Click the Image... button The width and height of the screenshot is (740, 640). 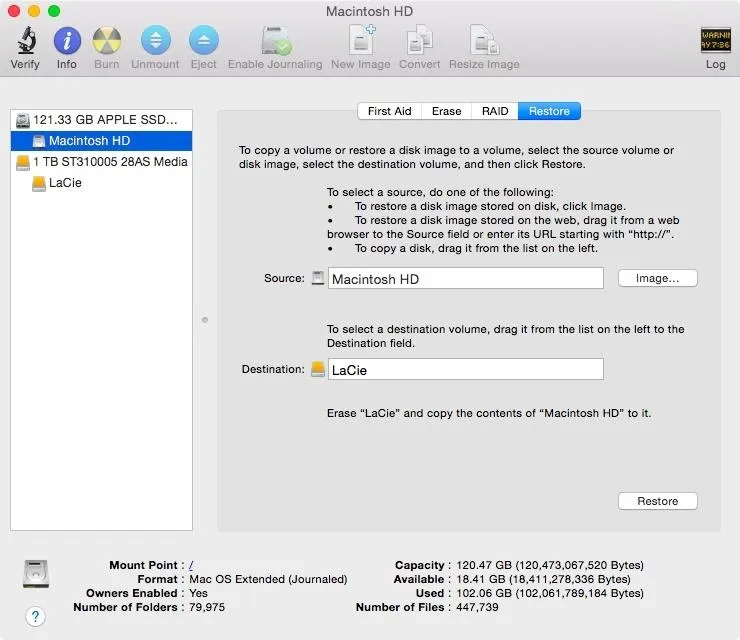[657, 278]
